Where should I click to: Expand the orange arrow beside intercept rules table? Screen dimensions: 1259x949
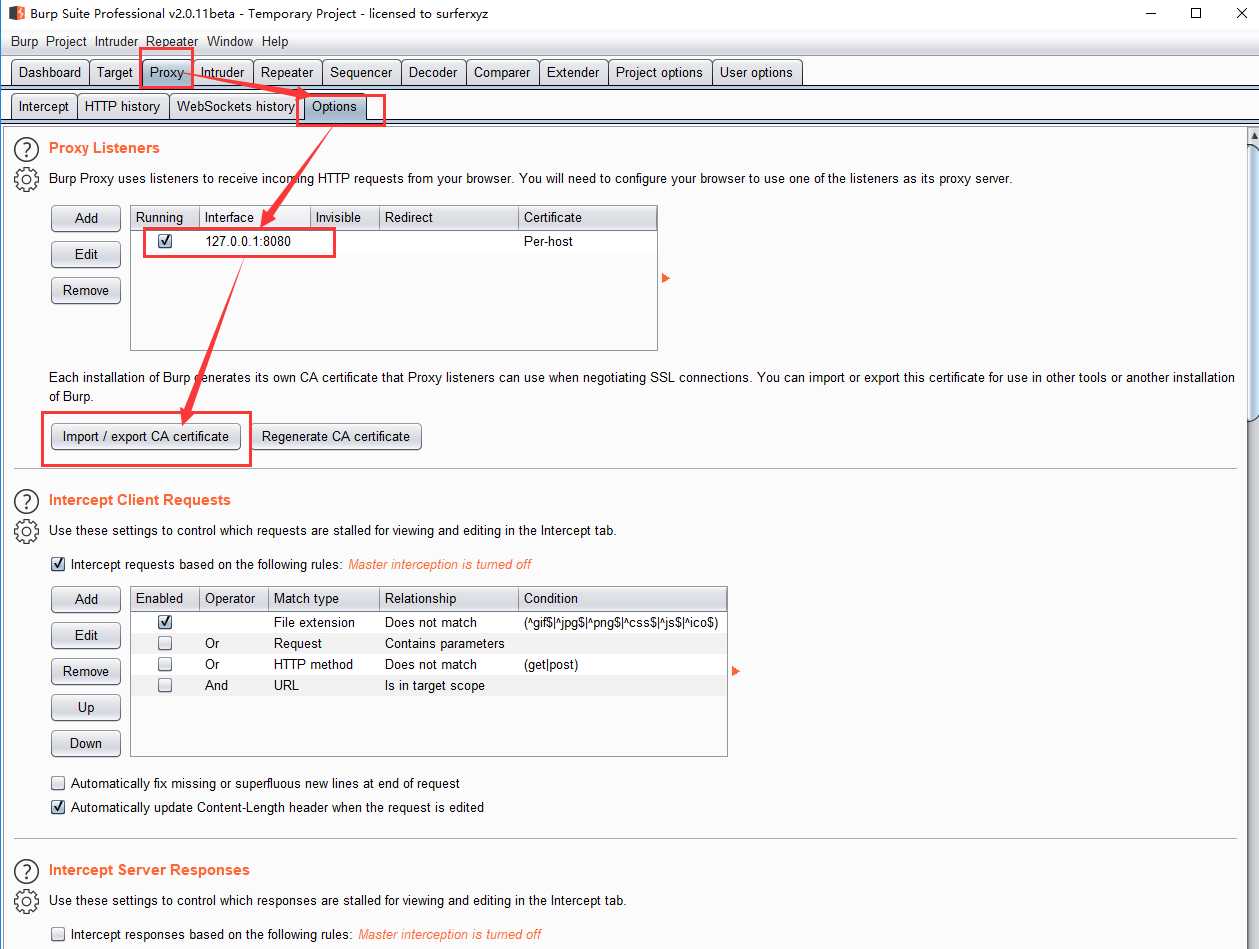point(736,671)
